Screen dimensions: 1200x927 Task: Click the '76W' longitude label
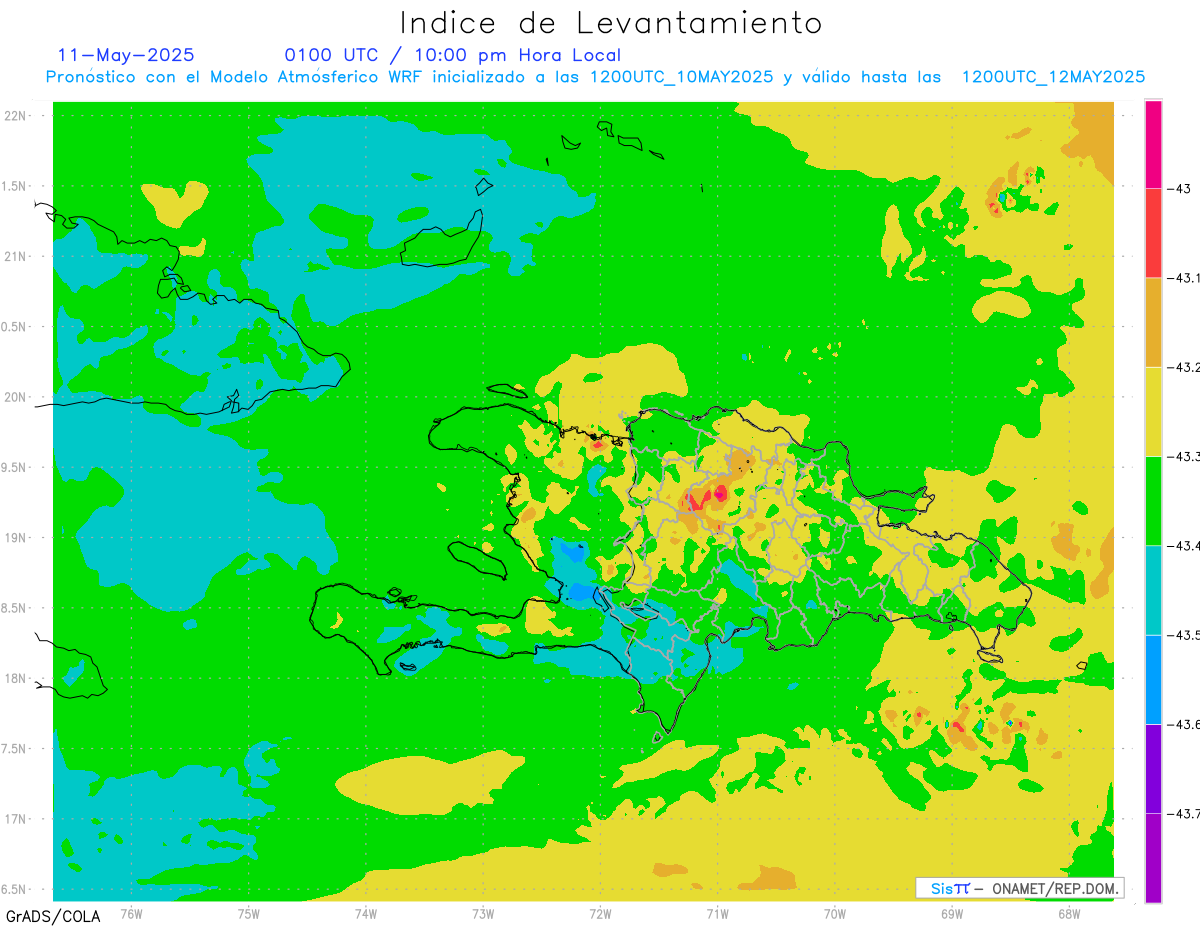point(131,913)
